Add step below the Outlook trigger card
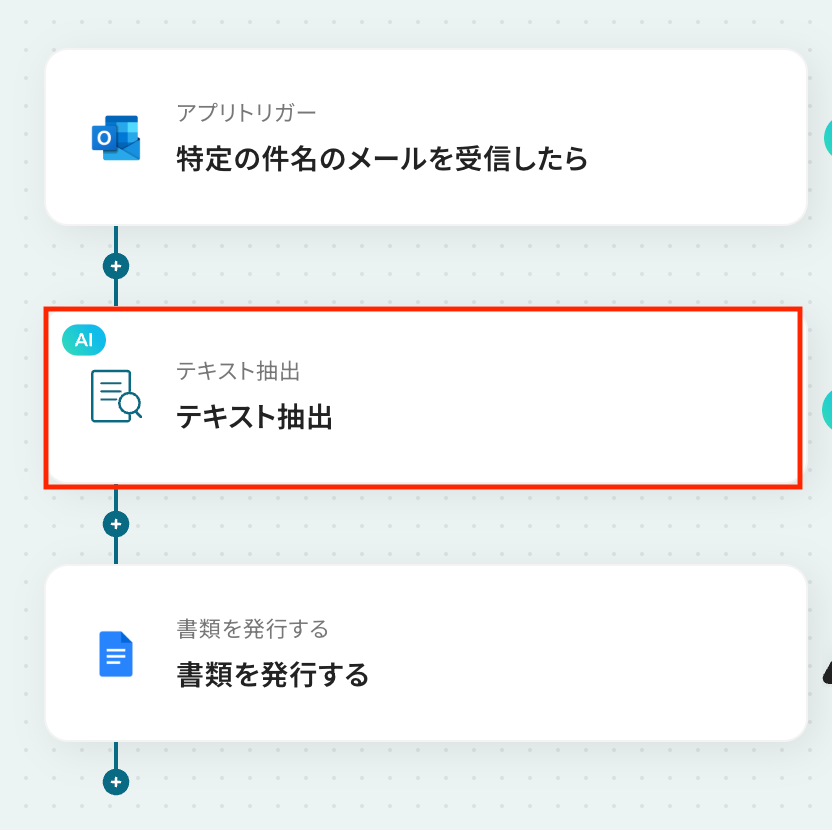 coord(116,266)
